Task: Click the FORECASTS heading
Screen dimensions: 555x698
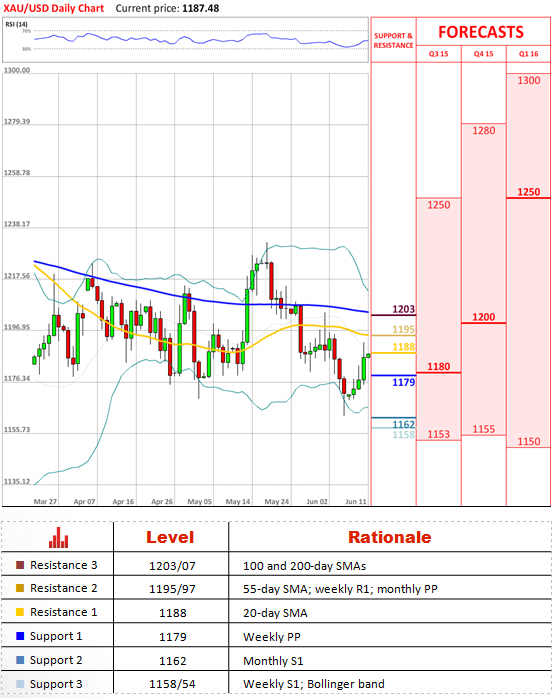Action: click(x=481, y=32)
